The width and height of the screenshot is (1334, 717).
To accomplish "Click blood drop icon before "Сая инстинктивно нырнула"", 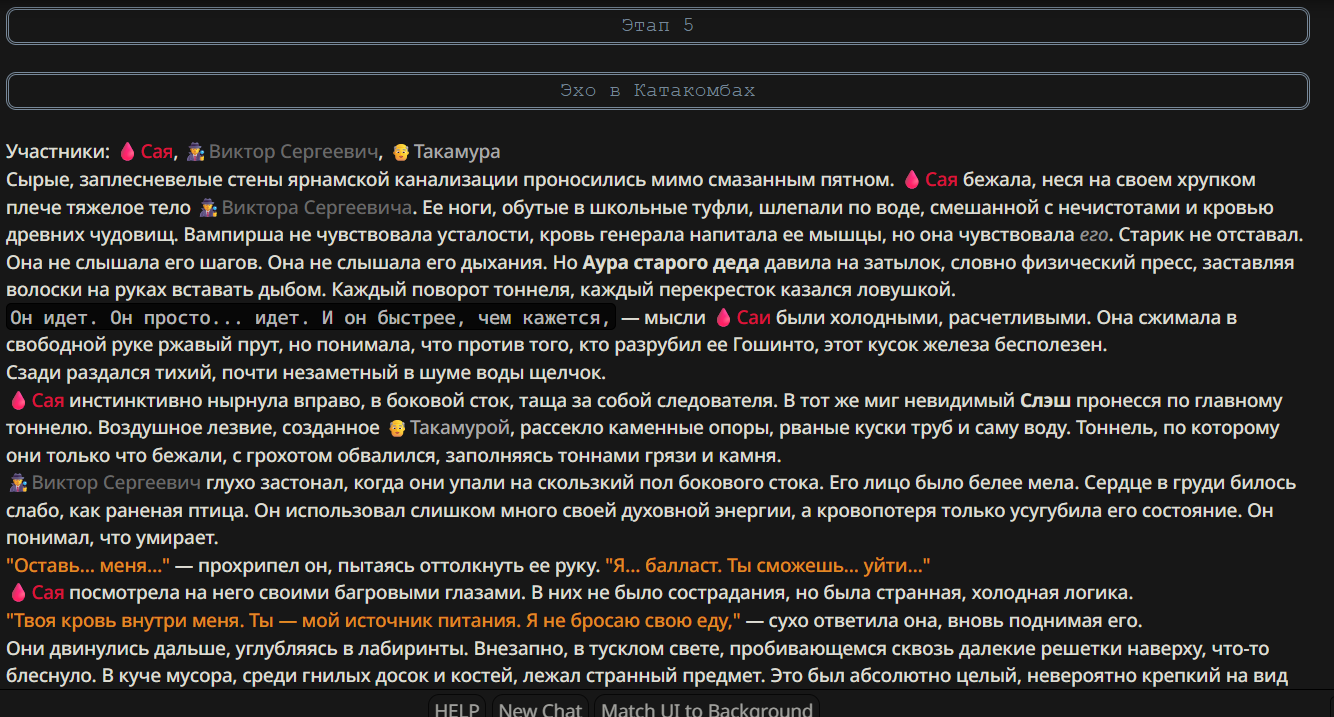I will pos(18,401).
